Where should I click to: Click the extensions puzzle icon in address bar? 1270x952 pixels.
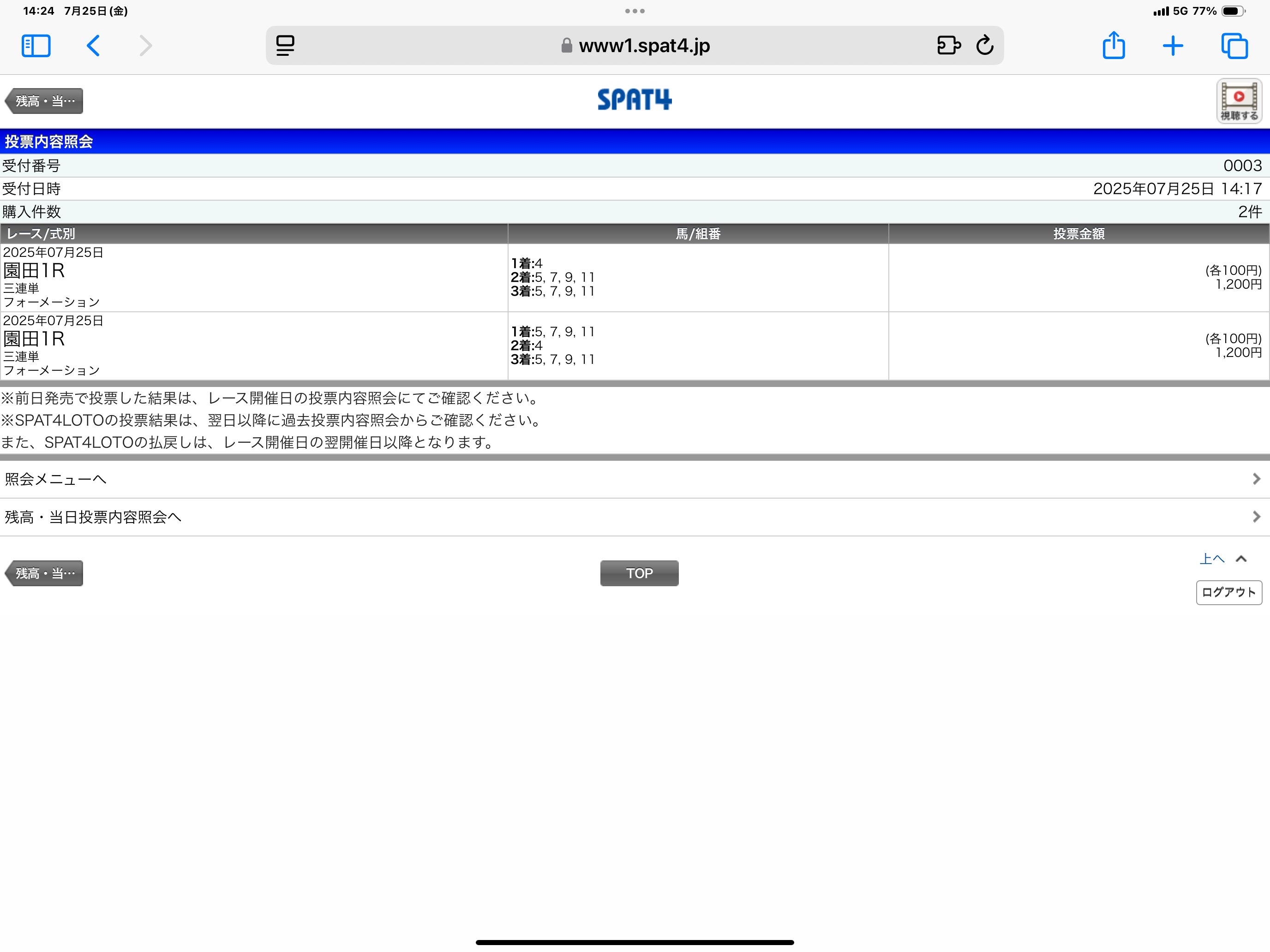pos(948,45)
